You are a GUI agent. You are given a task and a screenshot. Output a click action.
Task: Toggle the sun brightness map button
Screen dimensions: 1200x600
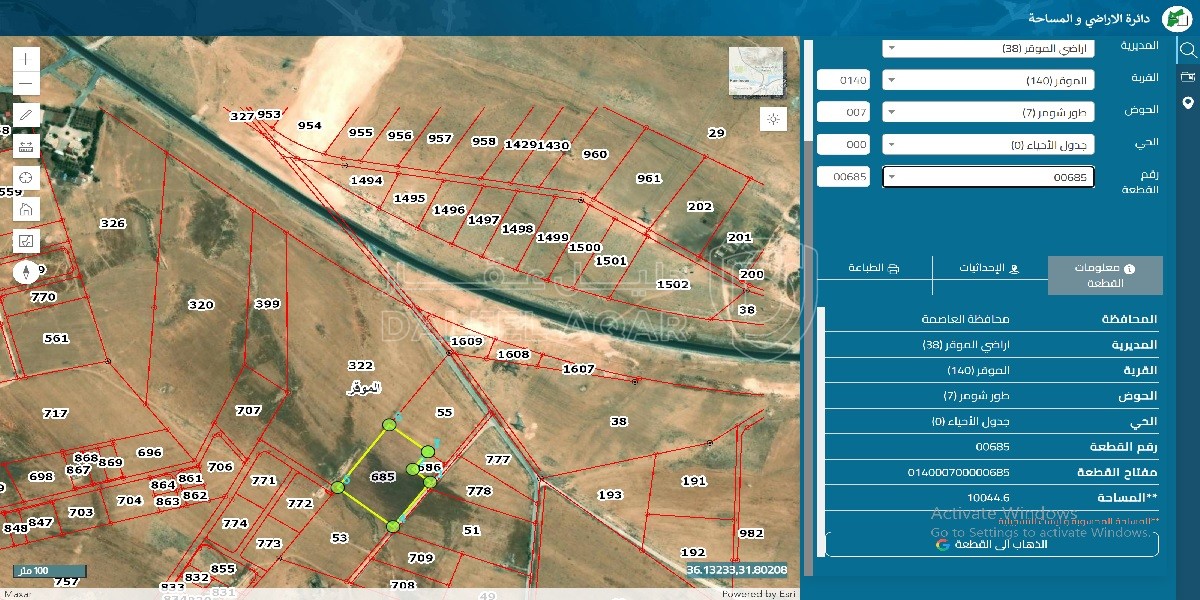(773, 119)
